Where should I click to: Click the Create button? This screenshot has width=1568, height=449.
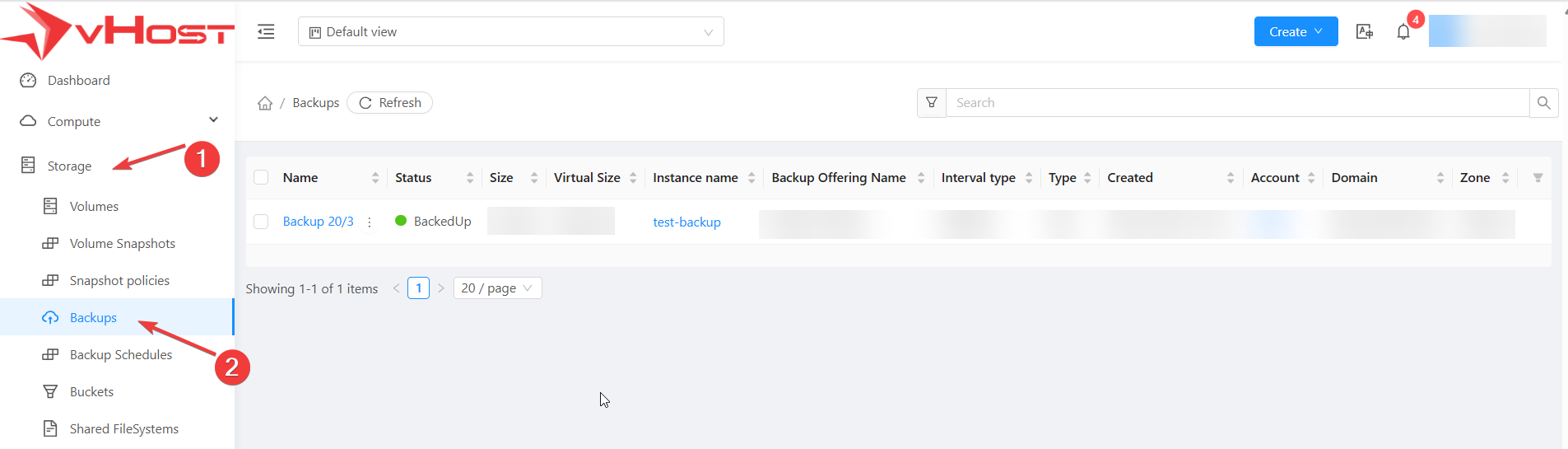click(1295, 31)
